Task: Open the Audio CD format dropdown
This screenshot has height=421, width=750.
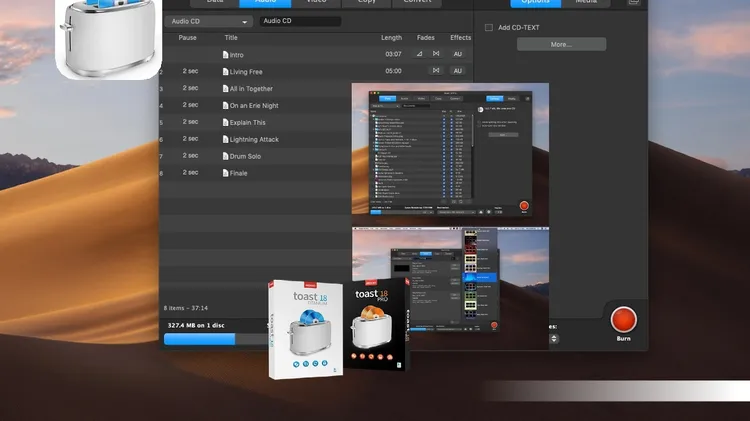Action: pos(209,21)
